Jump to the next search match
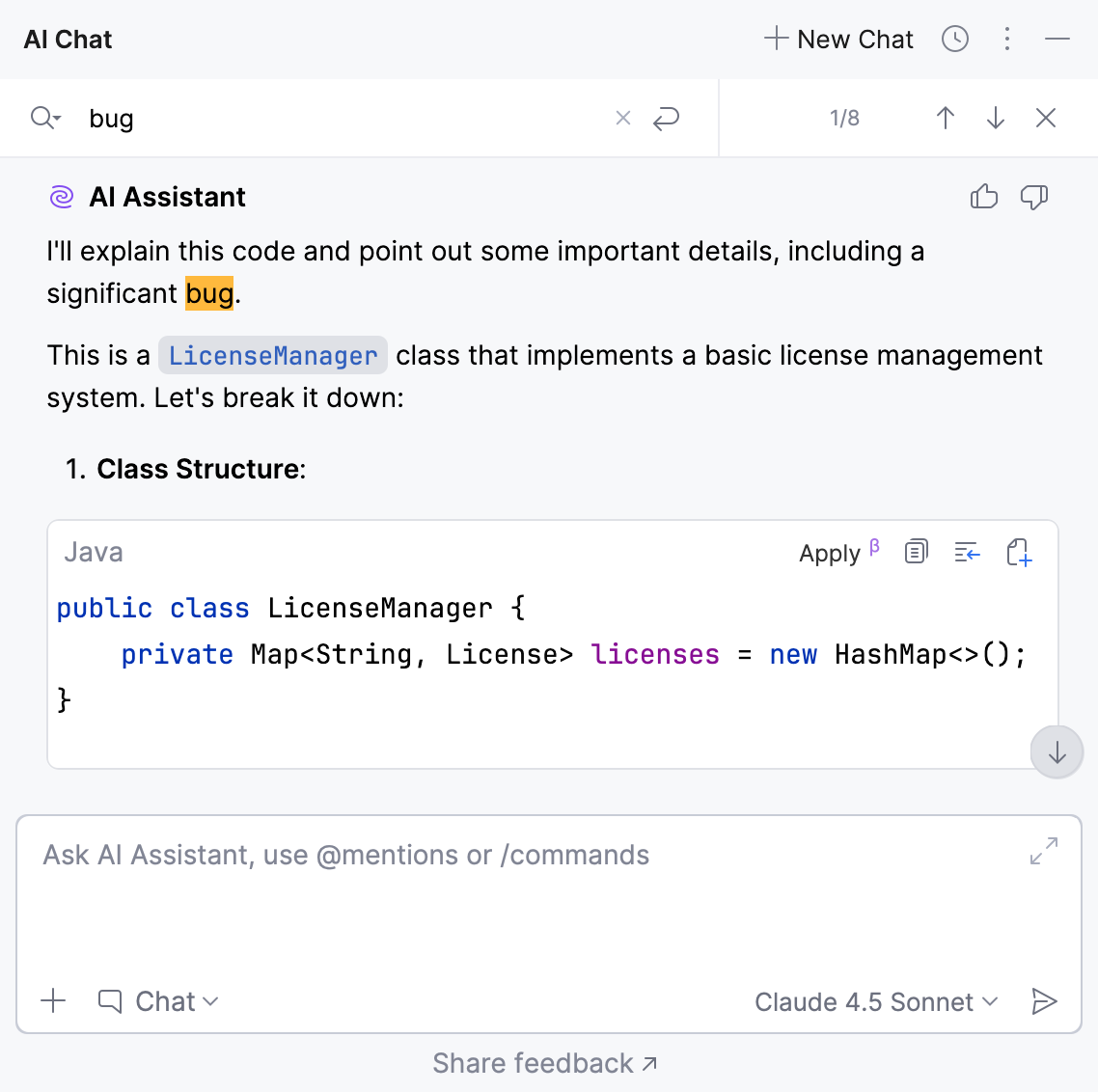Viewport: 1098px width, 1092px height. (996, 118)
